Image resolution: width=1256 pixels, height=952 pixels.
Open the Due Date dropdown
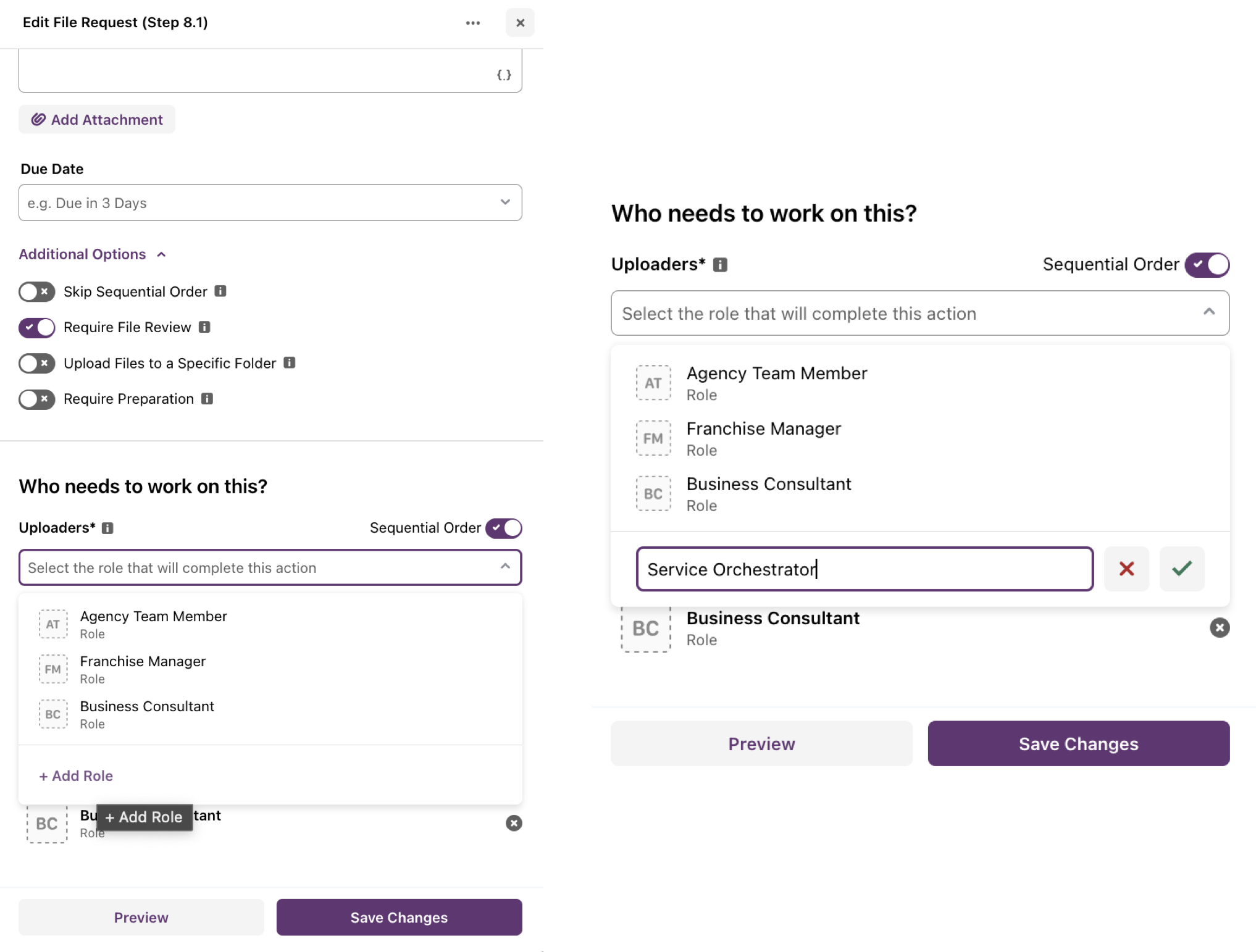[270, 203]
